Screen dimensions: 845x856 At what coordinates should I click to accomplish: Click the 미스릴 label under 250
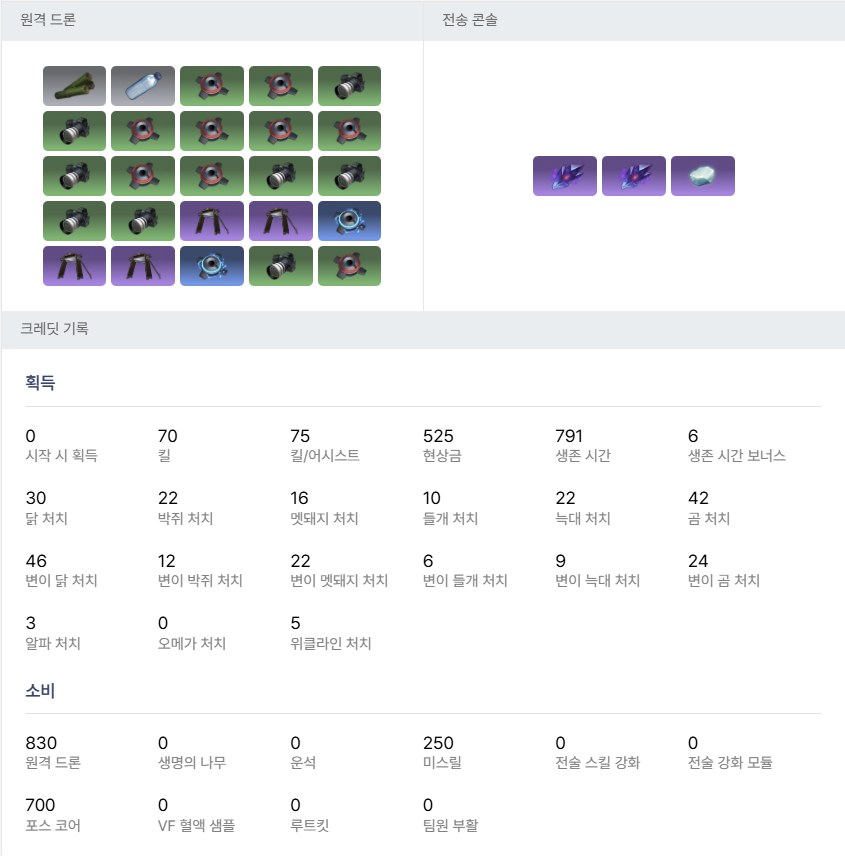(442, 763)
